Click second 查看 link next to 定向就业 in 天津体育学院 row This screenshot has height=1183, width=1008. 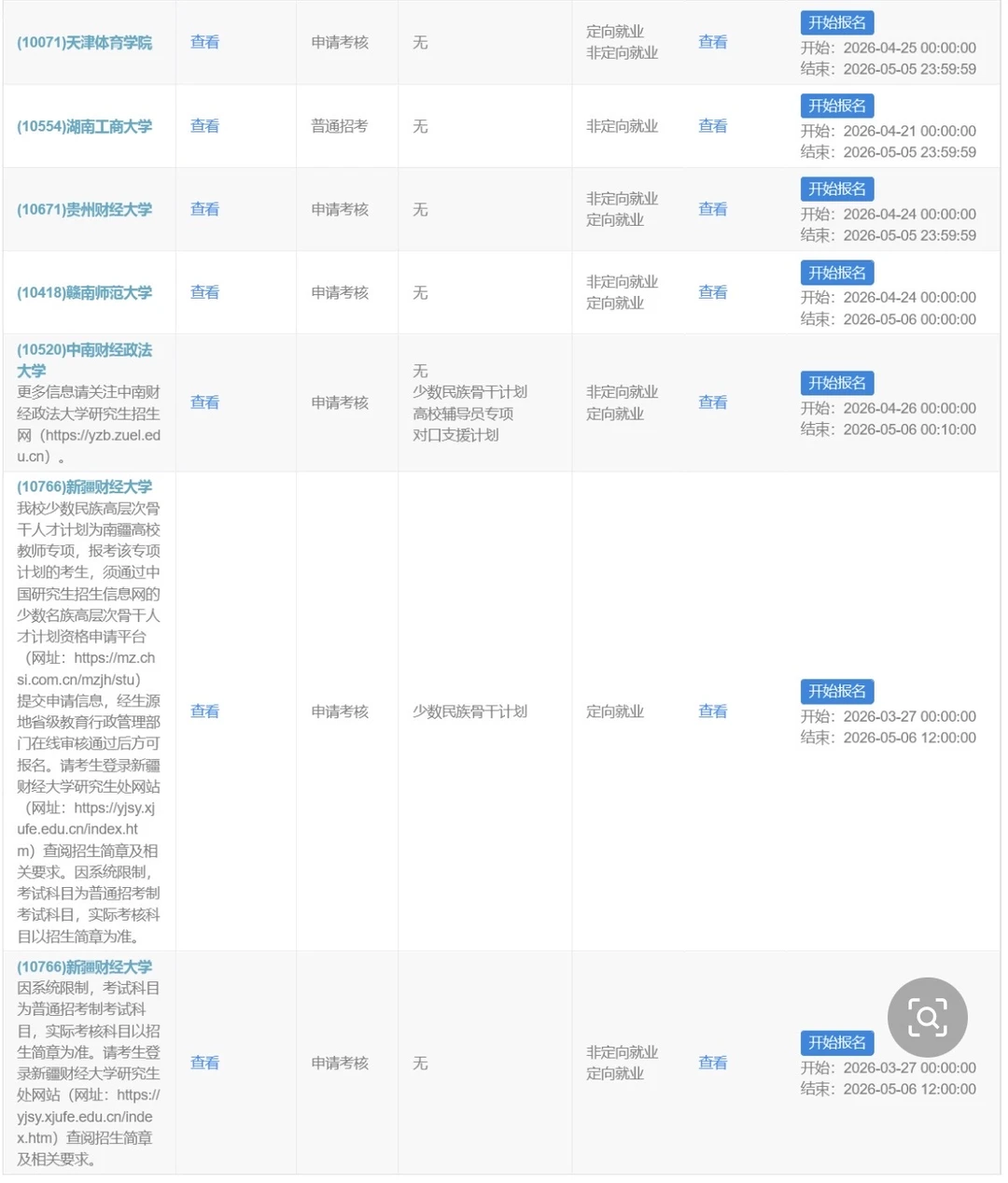pyautogui.click(x=712, y=42)
